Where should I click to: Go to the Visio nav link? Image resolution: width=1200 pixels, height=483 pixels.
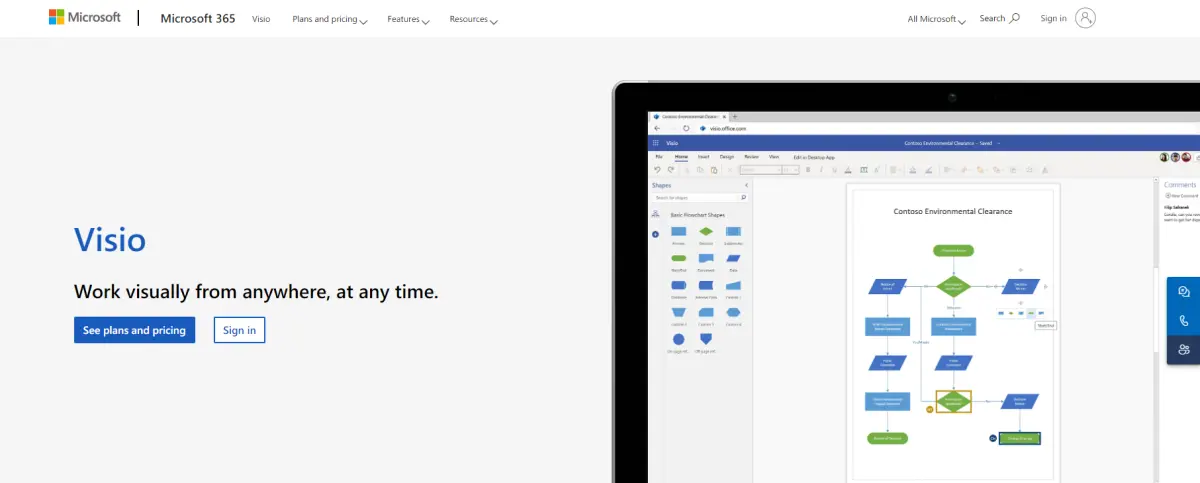point(261,19)
